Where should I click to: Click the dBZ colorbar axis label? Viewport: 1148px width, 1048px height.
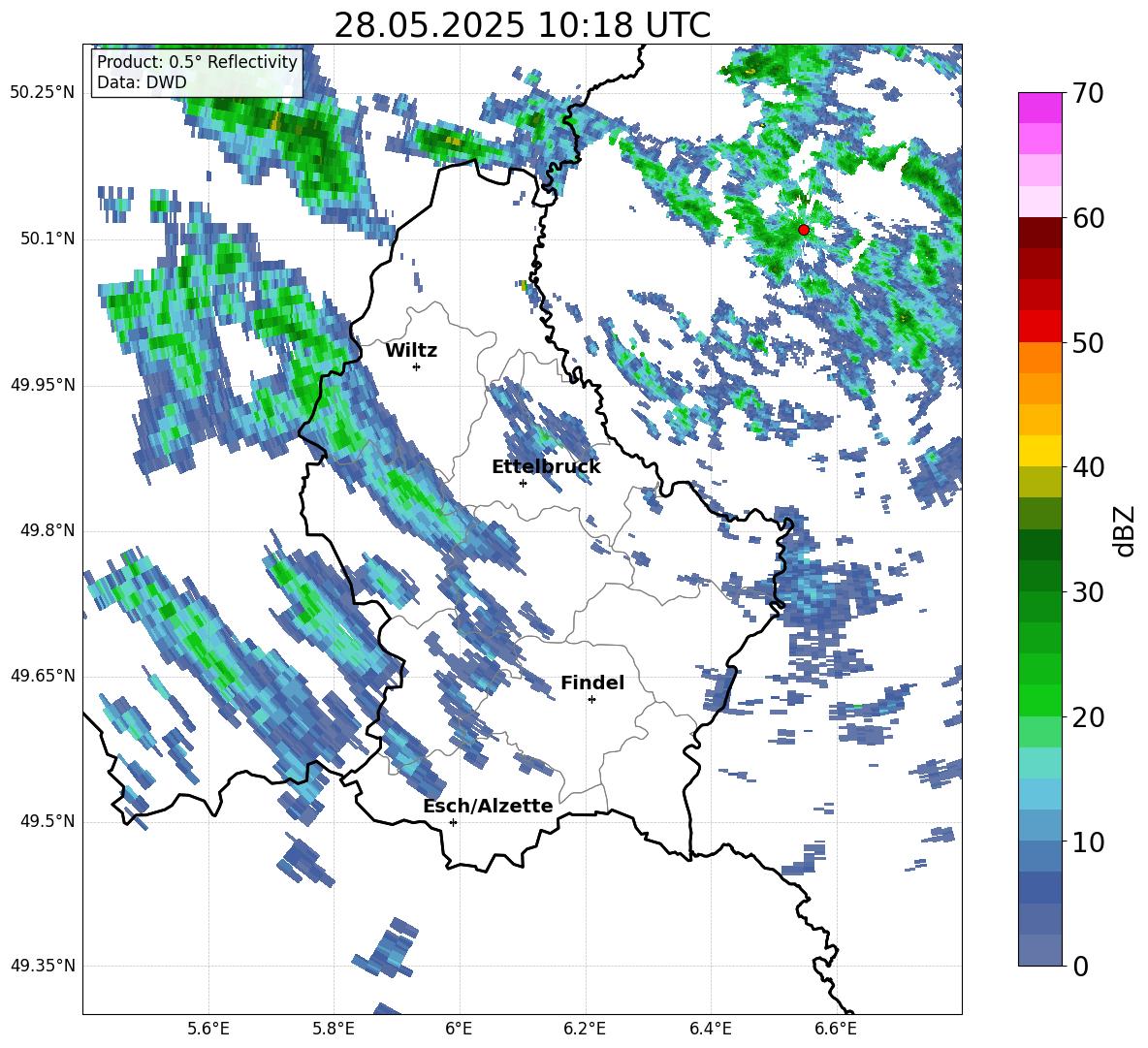click(x=1125, y=530)
